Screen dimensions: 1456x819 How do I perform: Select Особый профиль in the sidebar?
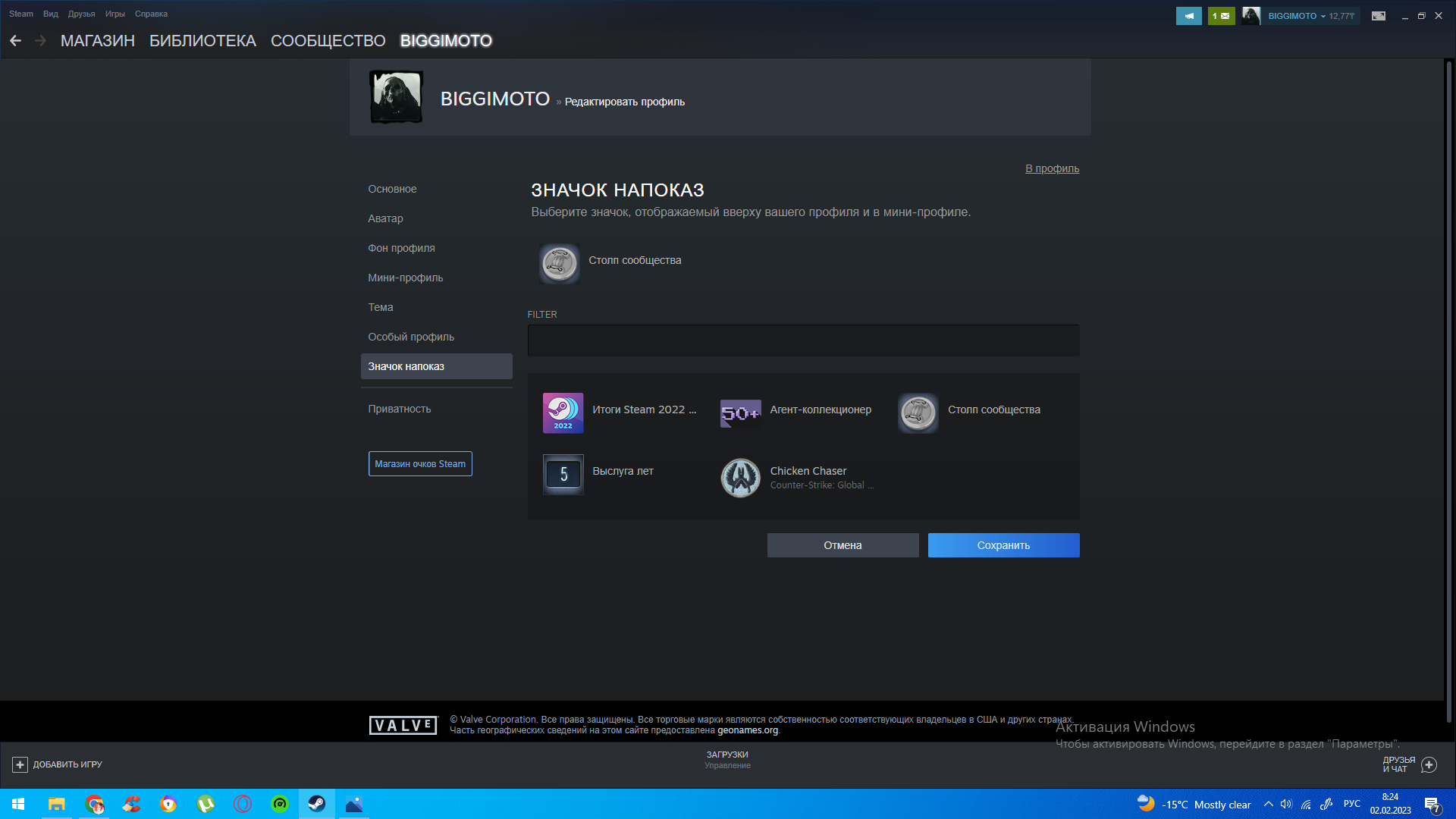point(411,337)
